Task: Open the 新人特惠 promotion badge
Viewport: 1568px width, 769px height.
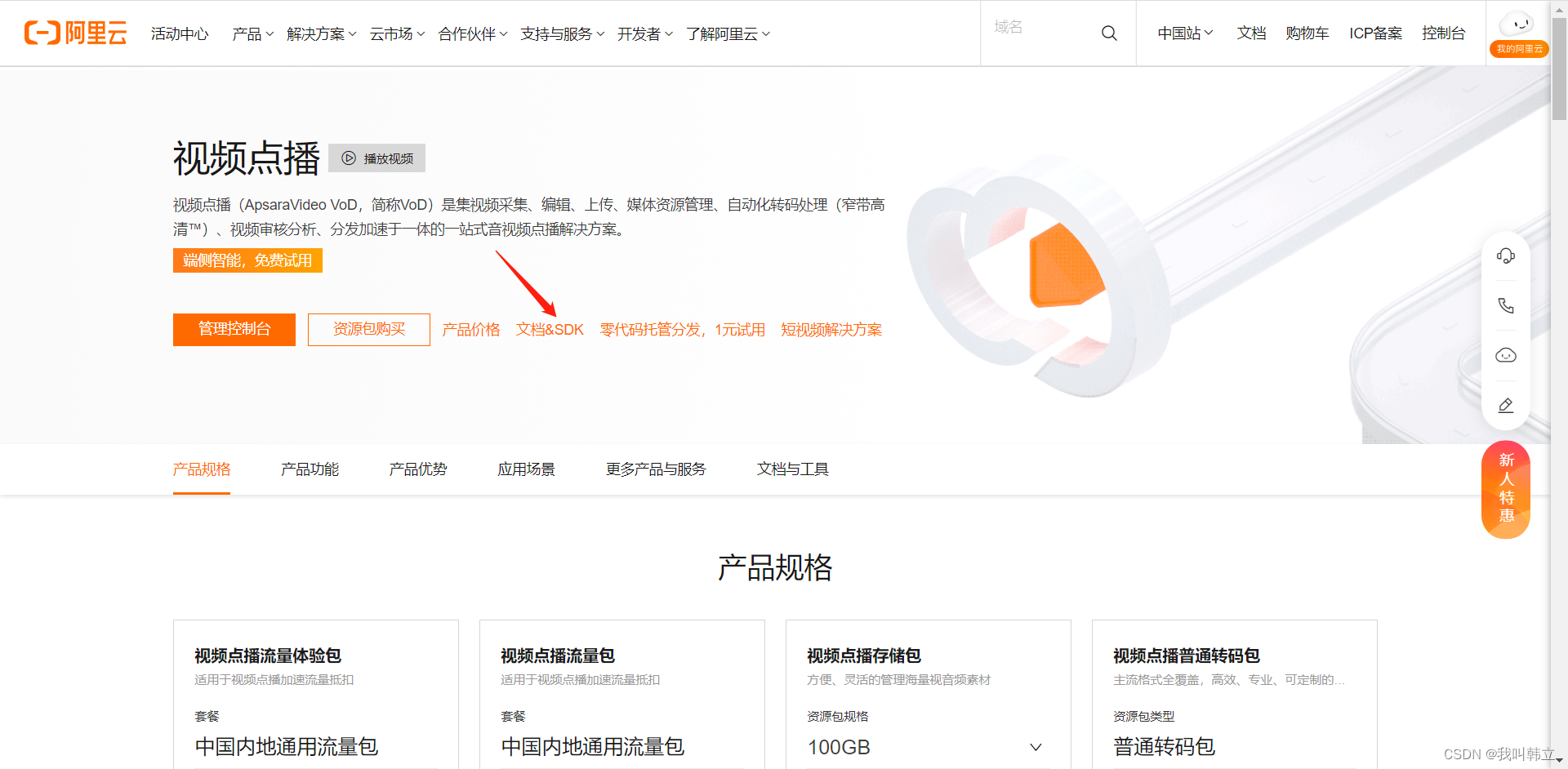Action: click(x=1506, y=489)
